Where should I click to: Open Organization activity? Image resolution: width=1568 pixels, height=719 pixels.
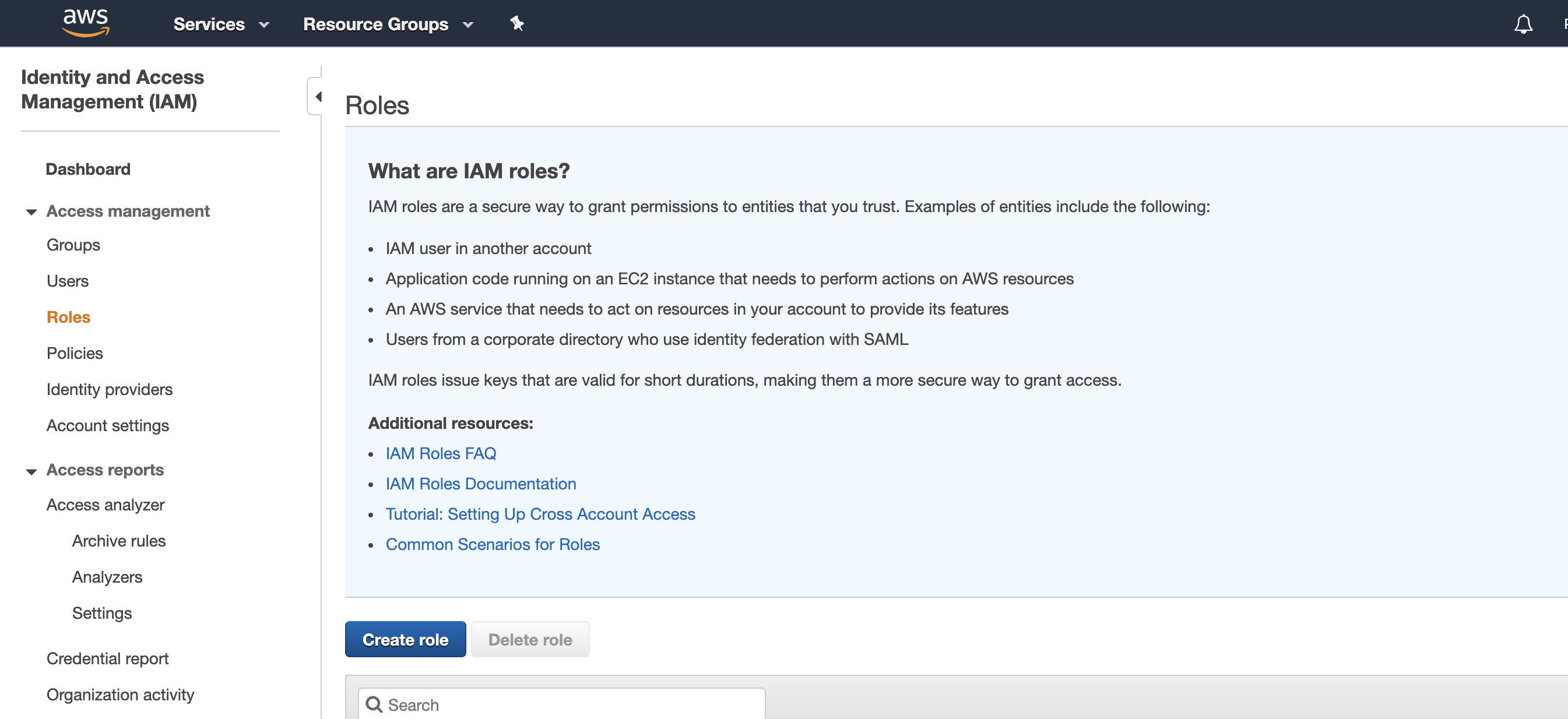(121, 695)
